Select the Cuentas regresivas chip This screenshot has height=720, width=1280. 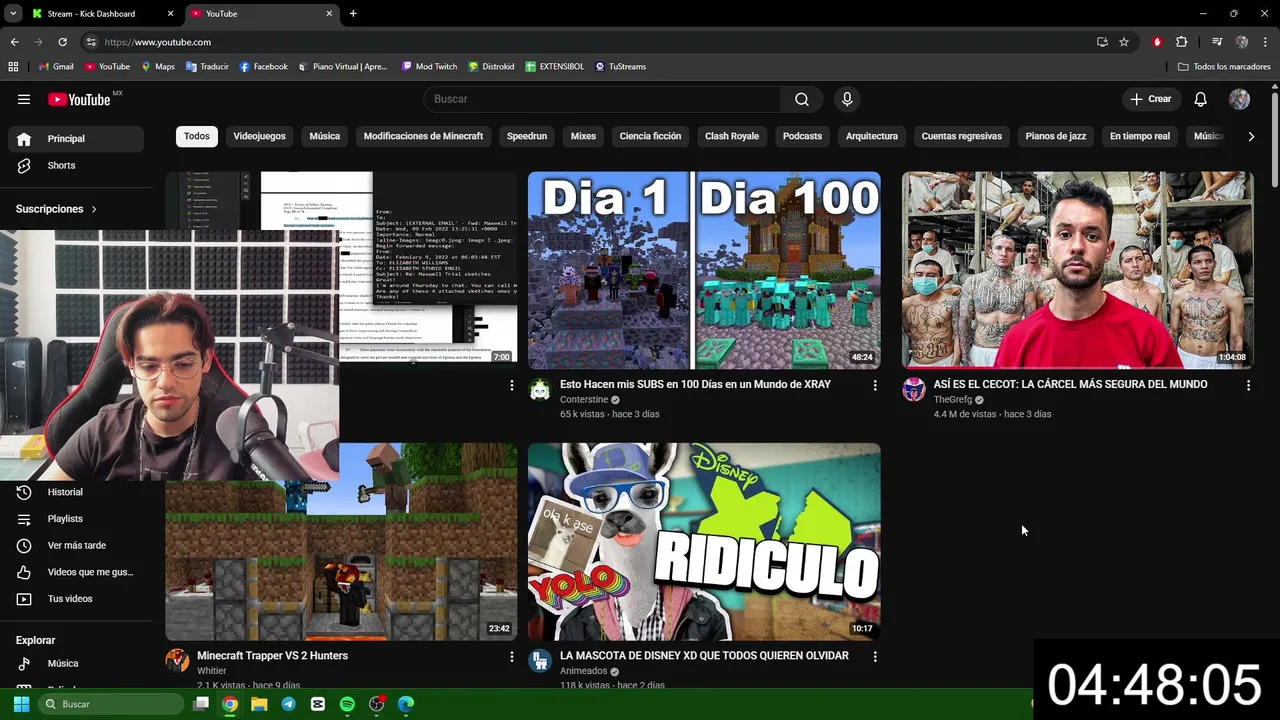coord(962,136)
